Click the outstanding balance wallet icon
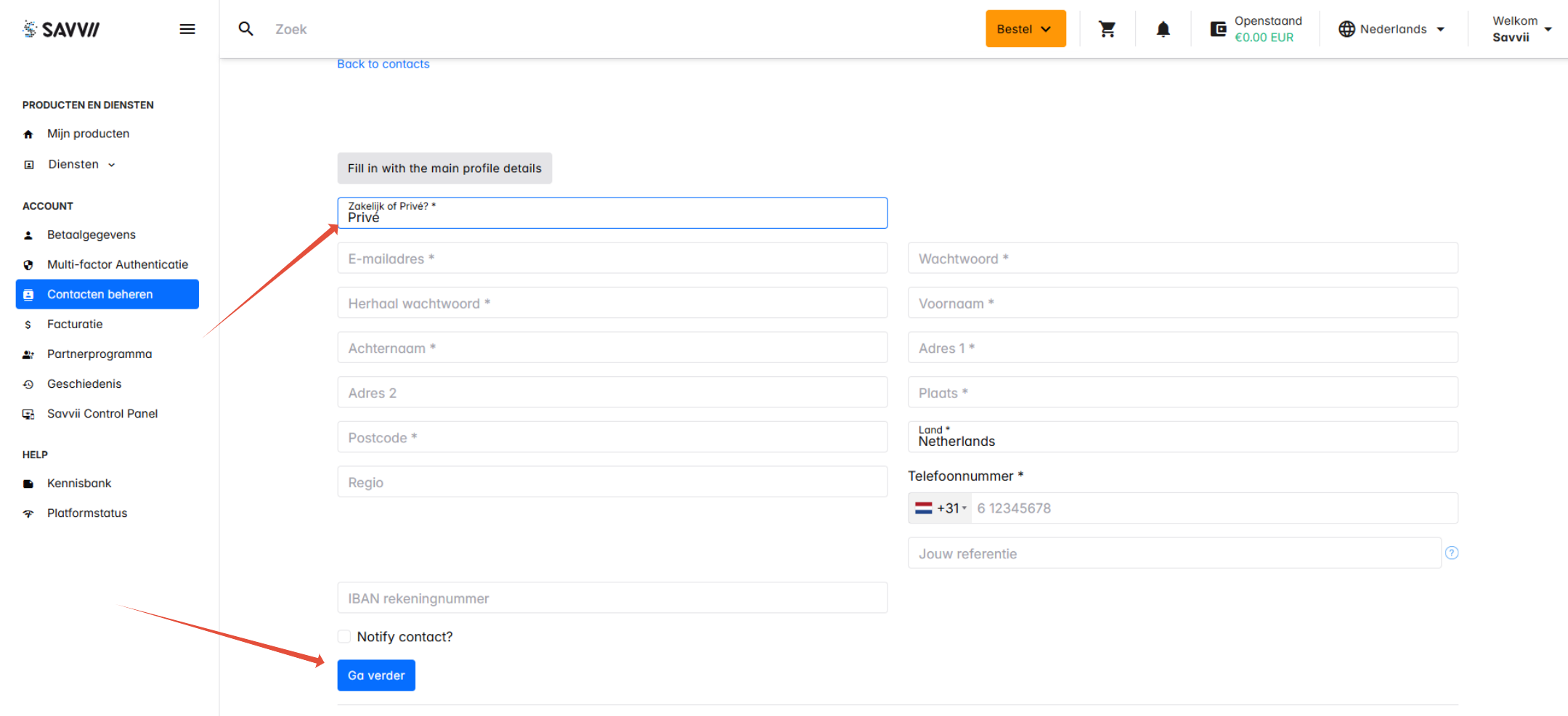 (x=1218, y=29)
